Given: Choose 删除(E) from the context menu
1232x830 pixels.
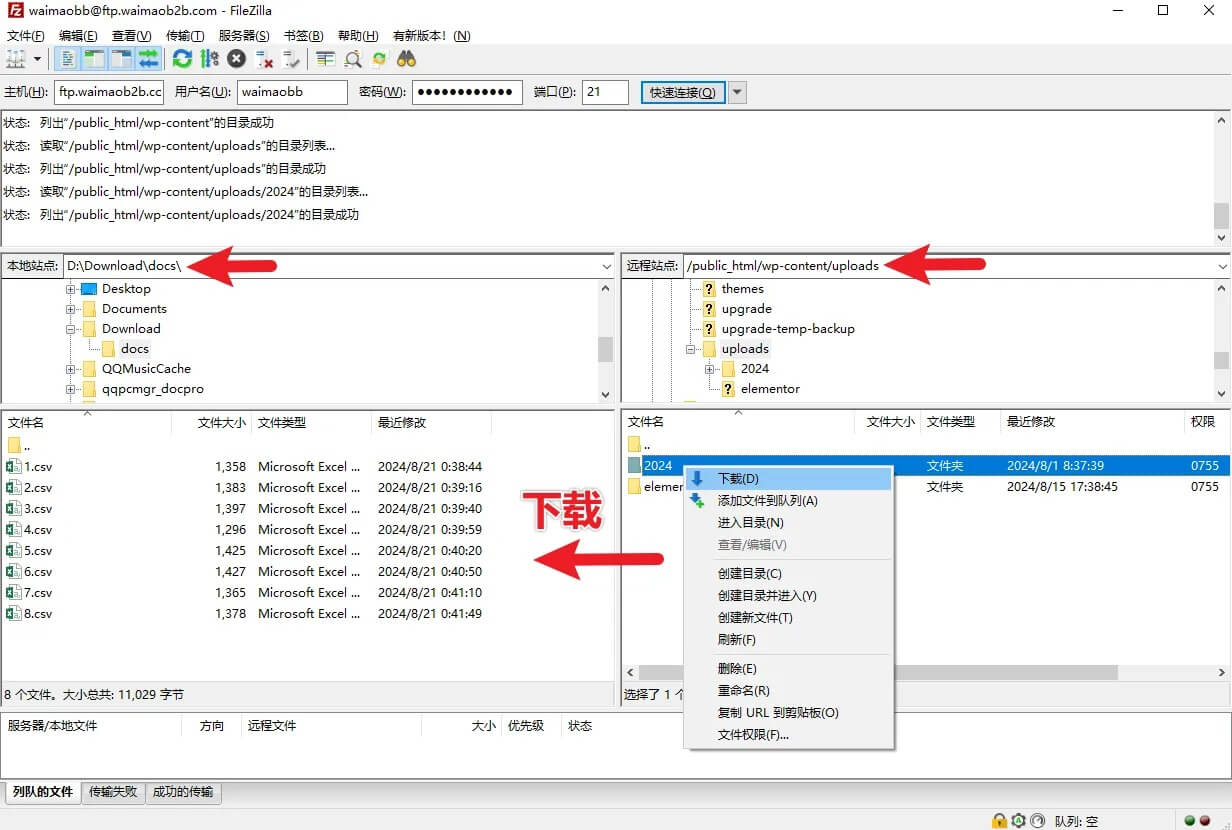Looking at the screenshot, I should click(787, 669).
